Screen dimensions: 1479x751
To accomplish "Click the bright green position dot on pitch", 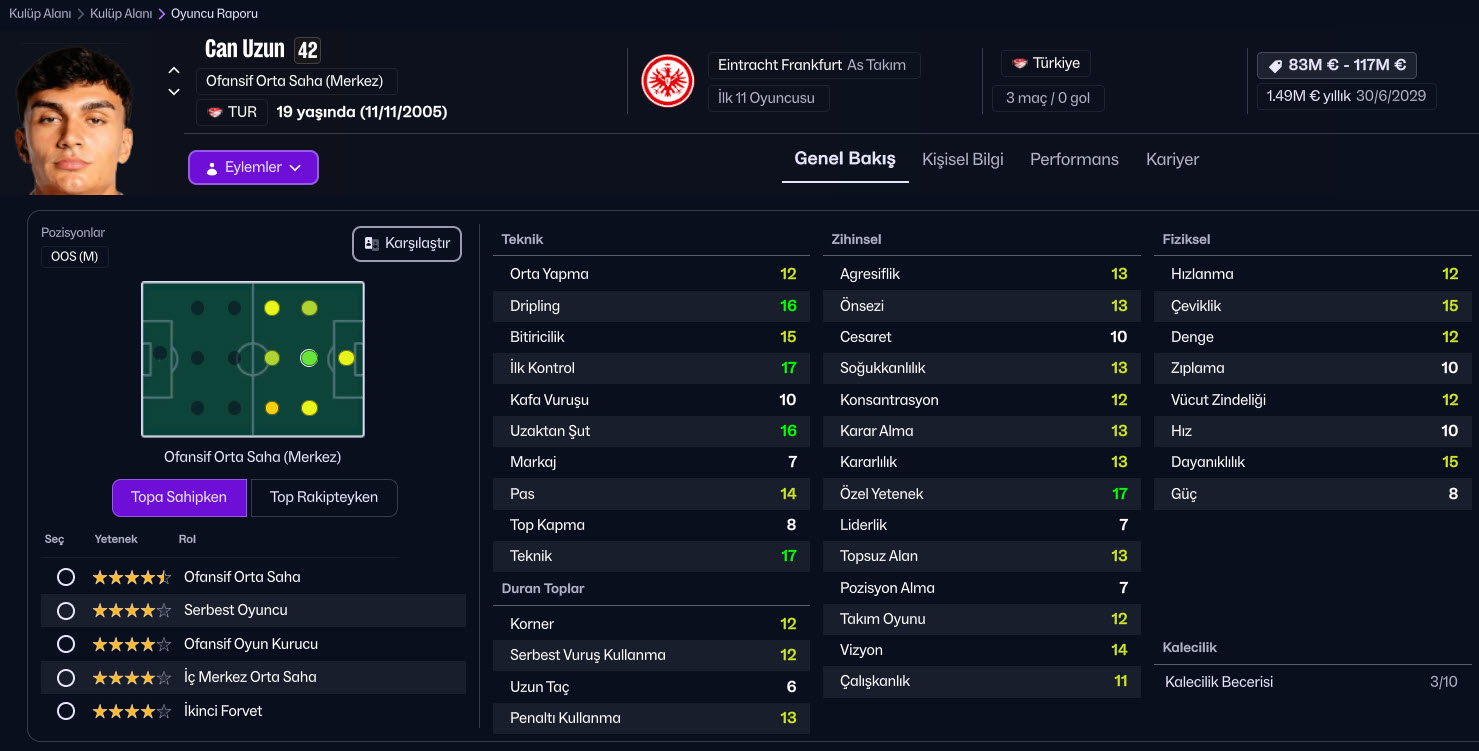I will (309, 357).
